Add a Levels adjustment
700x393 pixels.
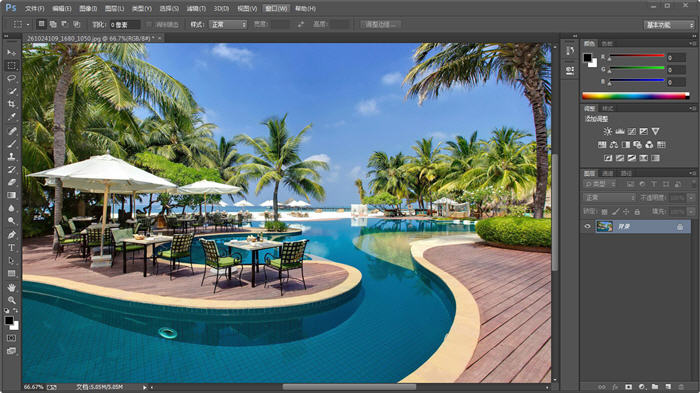pos(620,131)
